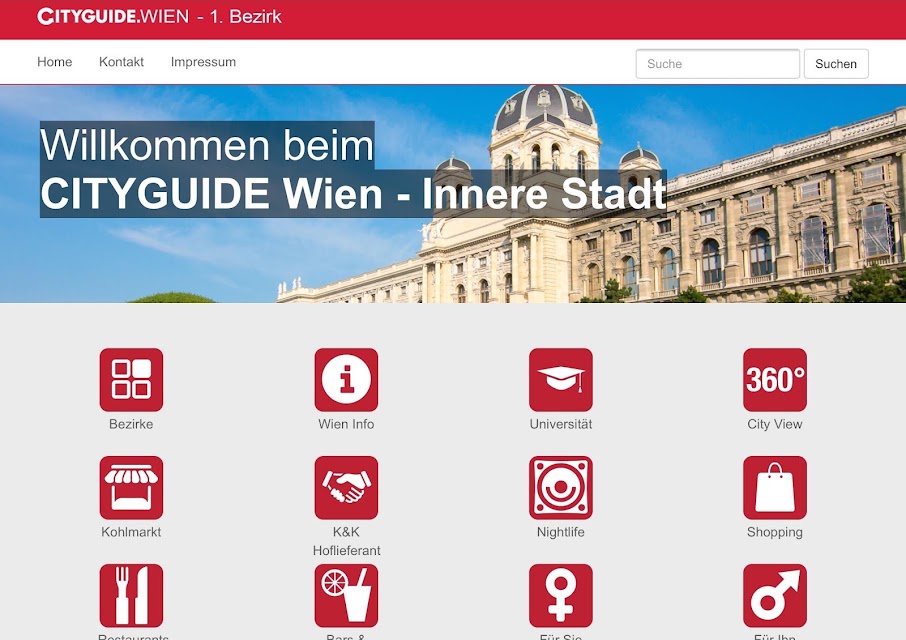Click the City View text label
This screenshot has width=906, height=640.
775,424
